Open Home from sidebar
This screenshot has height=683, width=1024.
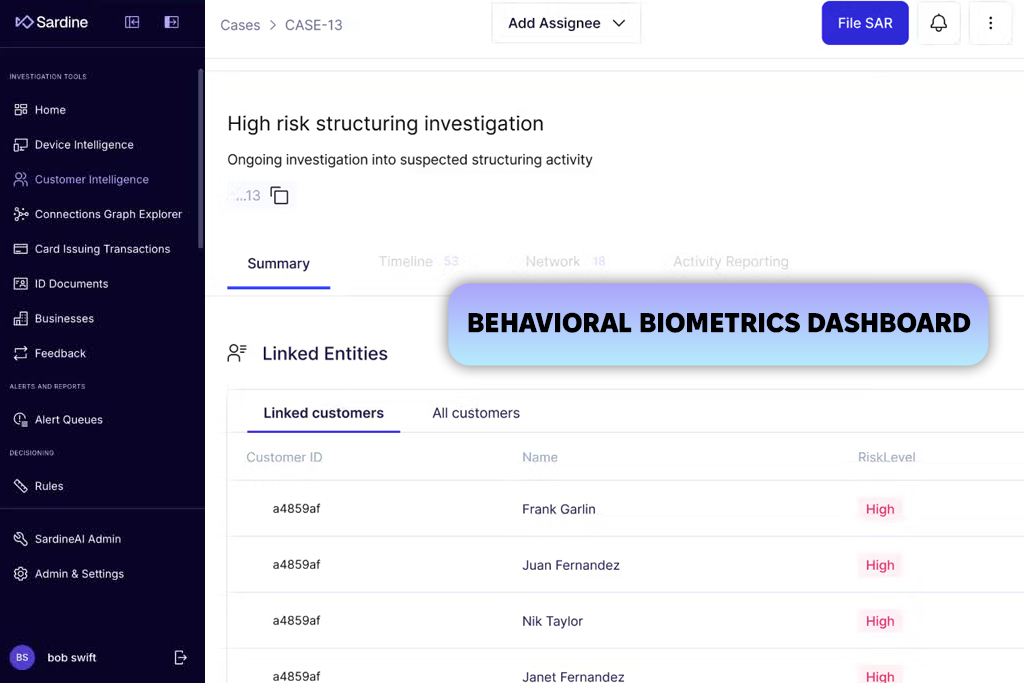click(x=50, y=110)
